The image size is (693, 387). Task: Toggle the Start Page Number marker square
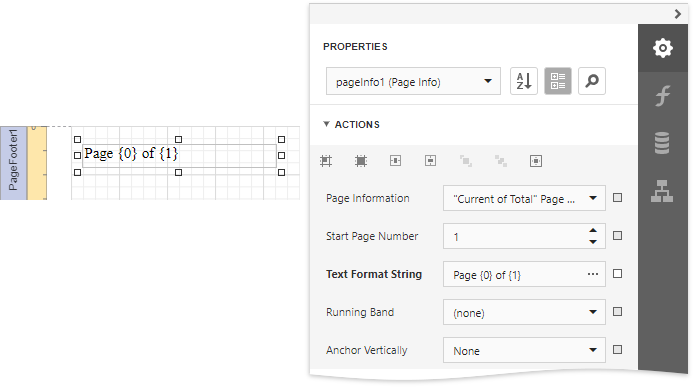(x=617, y=236)
